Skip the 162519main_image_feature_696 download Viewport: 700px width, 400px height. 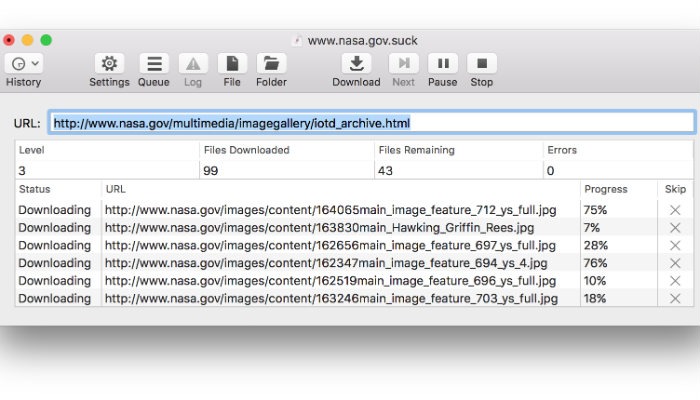[x=675, y=281]
